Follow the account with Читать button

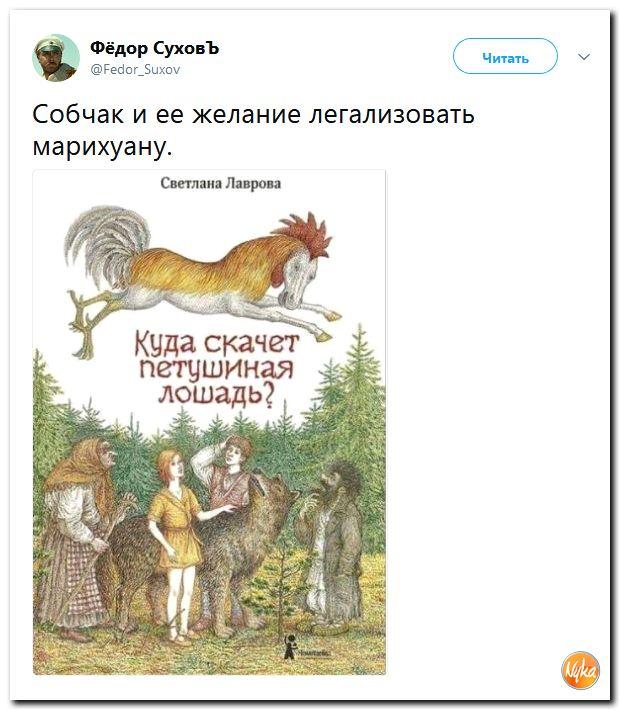coord(505,57)
